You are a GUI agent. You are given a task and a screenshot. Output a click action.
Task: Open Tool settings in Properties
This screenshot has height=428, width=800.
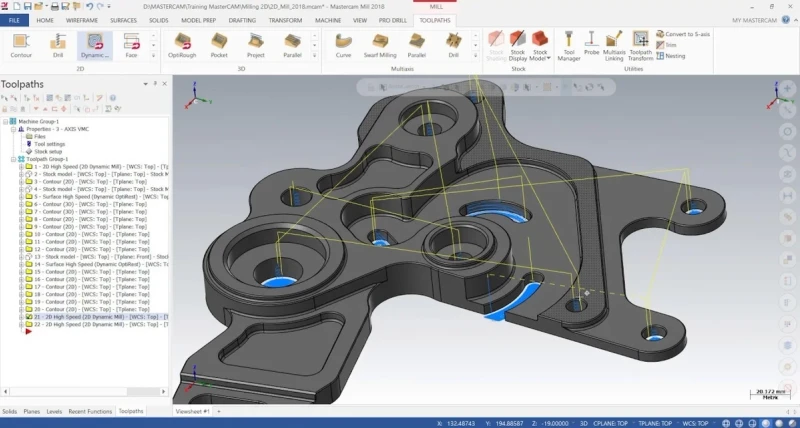tap(49, 144)
